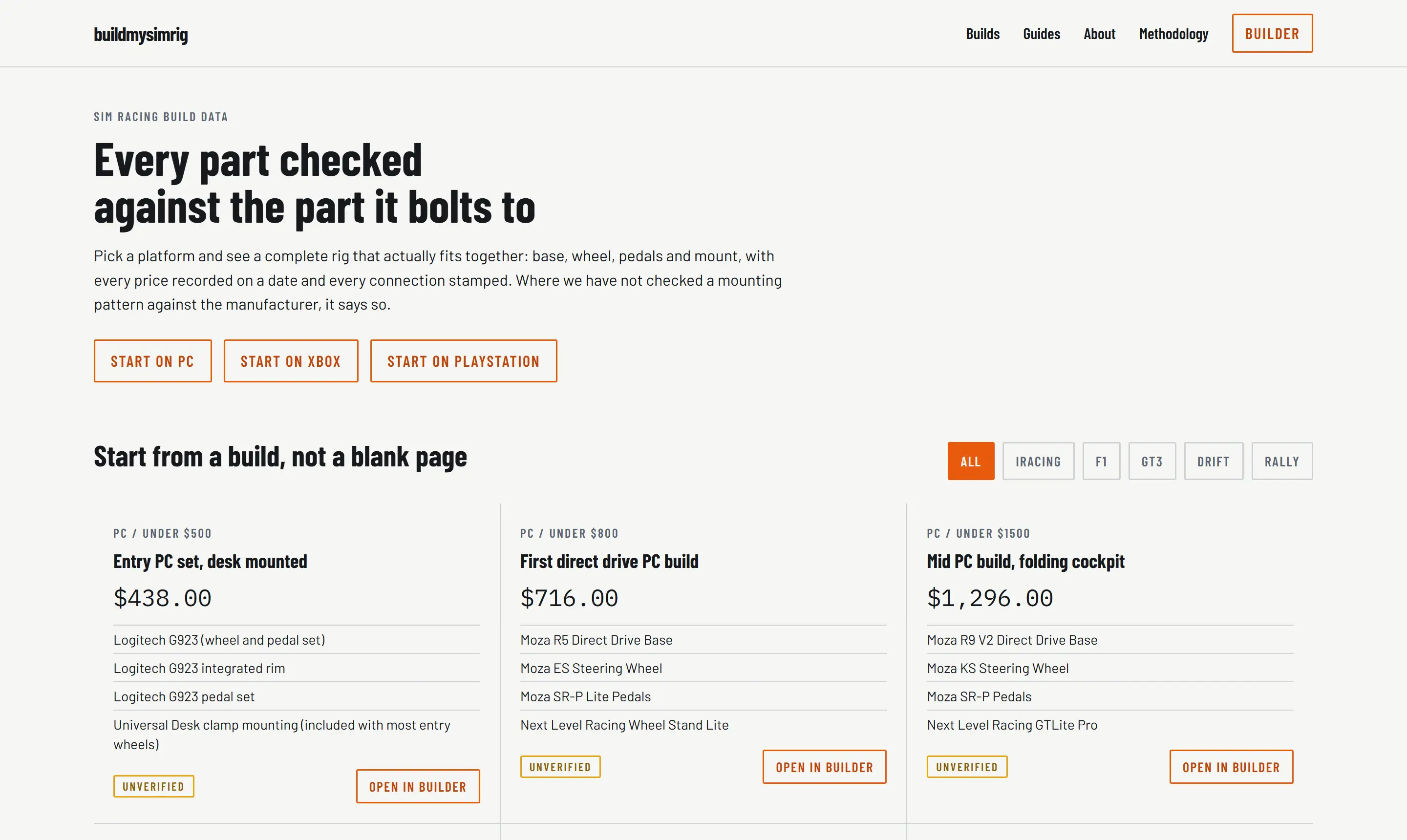This screenshot has width=1407, height=840.
Task: Click the Entry PC set, desk mounted title
Action: tap(210, 562)
